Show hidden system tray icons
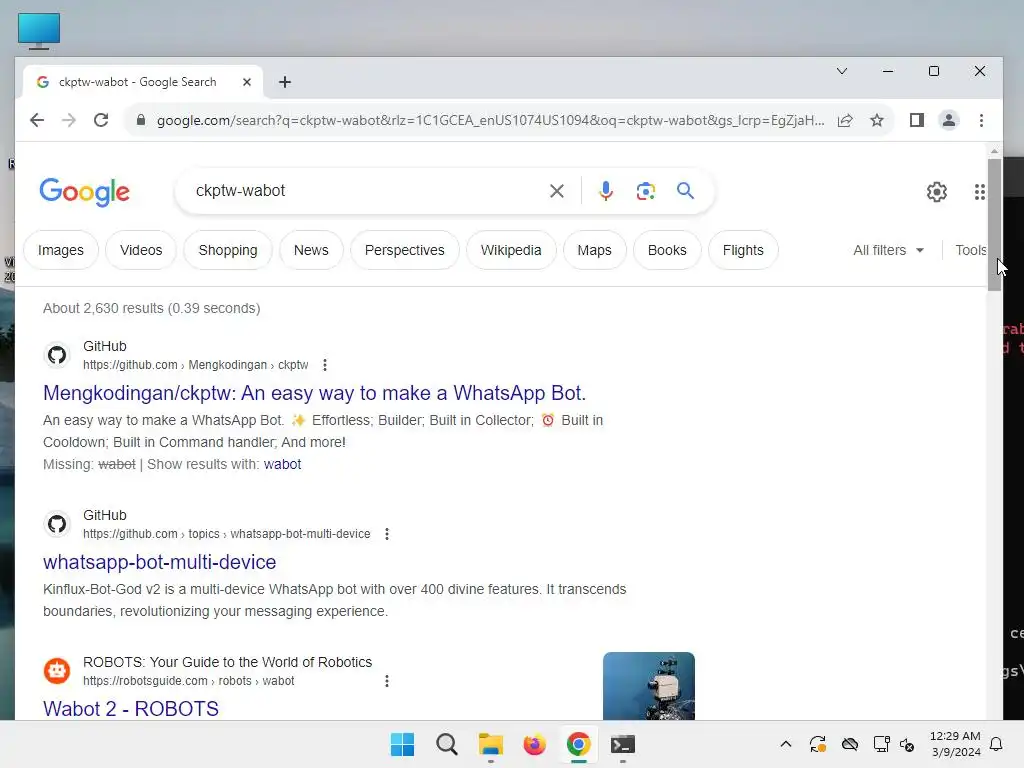 (x=786, y=744)
